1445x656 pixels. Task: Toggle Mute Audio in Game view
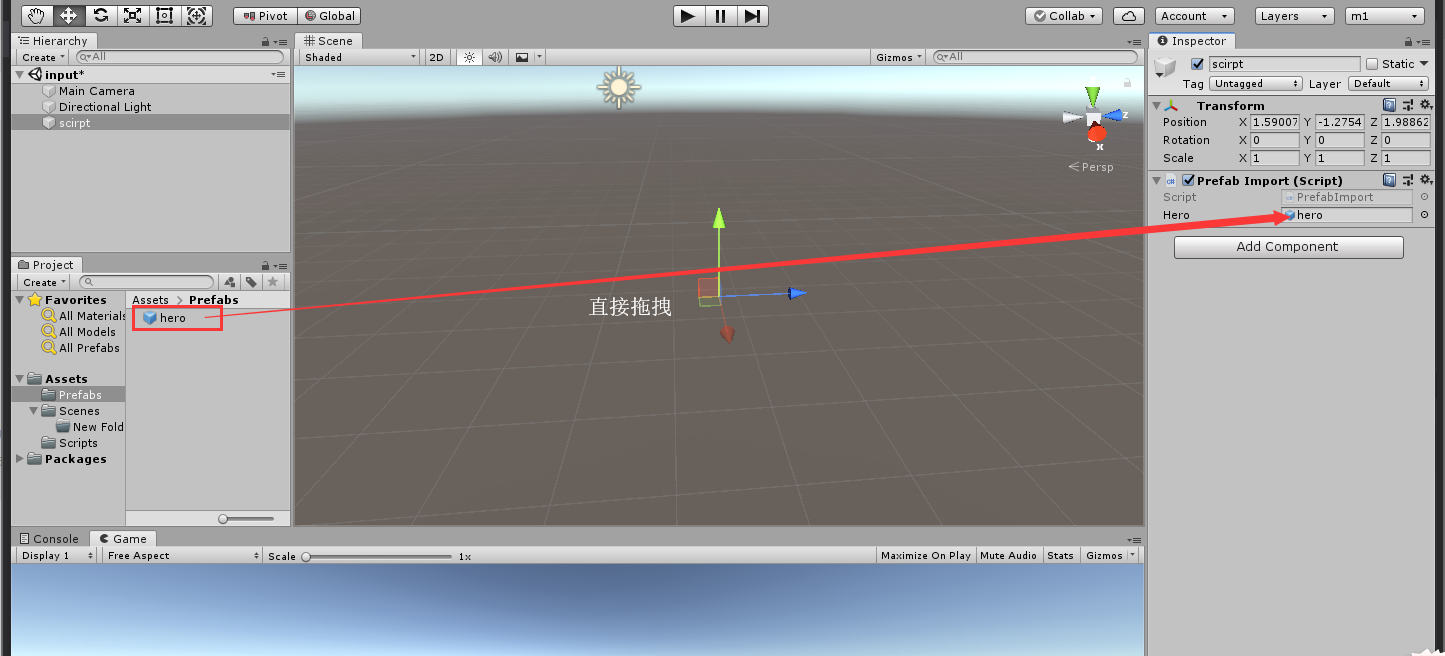1008,555
